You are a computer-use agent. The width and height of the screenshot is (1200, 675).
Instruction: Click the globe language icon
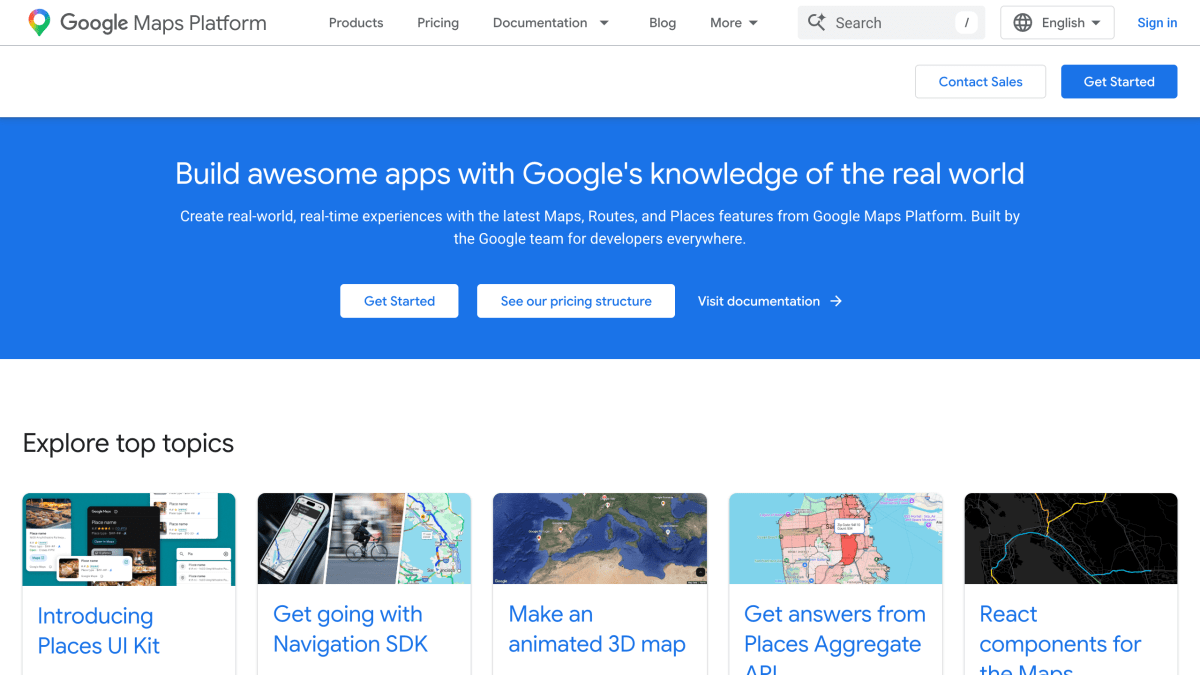click(1022, 22)
